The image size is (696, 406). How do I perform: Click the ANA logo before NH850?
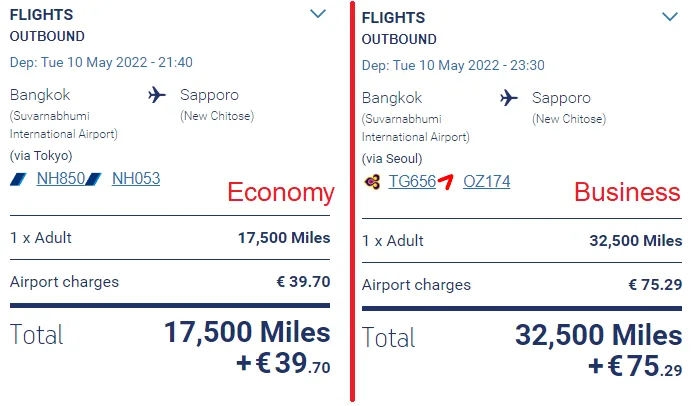point(18,179)
